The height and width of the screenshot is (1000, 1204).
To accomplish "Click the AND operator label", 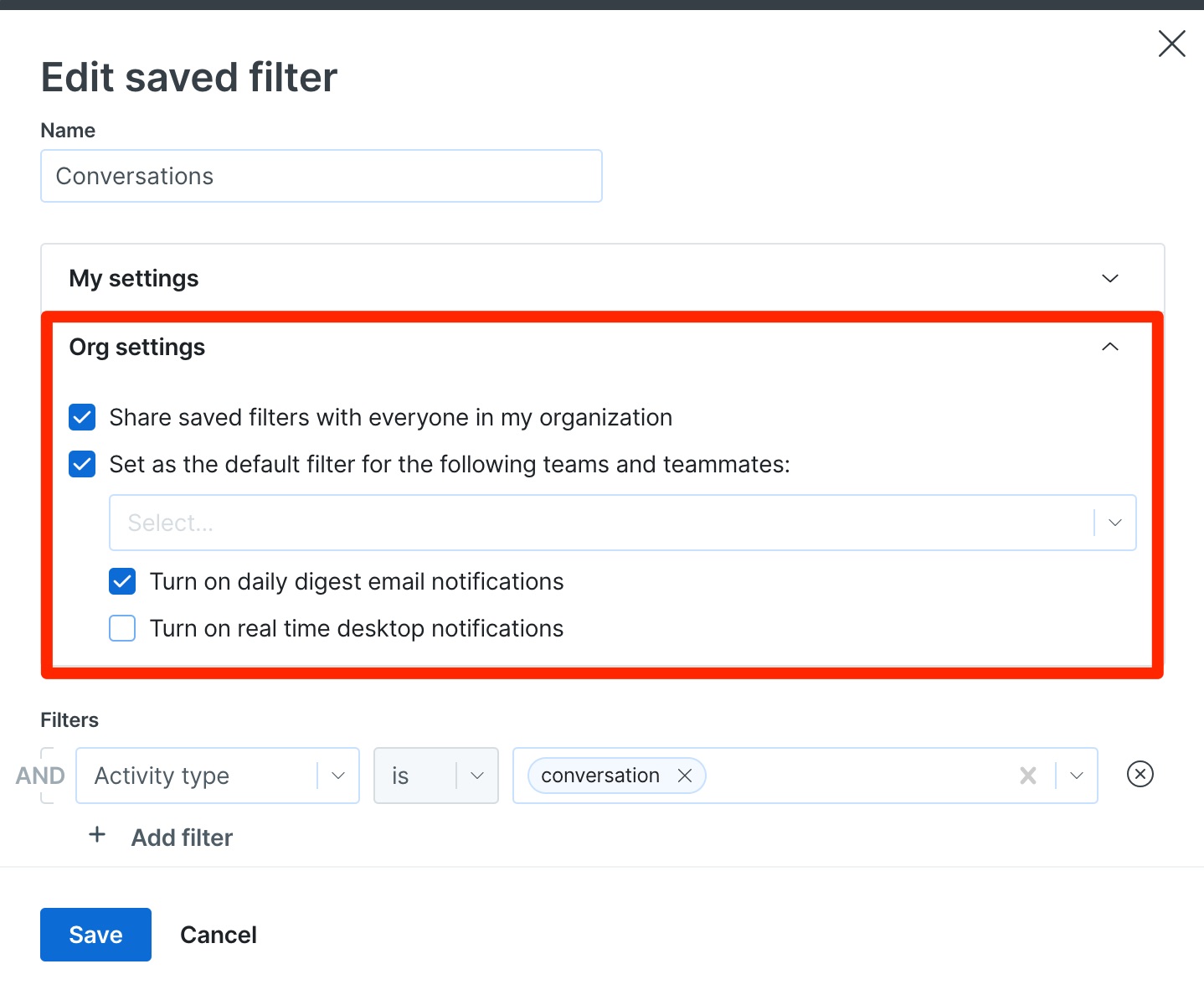I will [40, 776].
